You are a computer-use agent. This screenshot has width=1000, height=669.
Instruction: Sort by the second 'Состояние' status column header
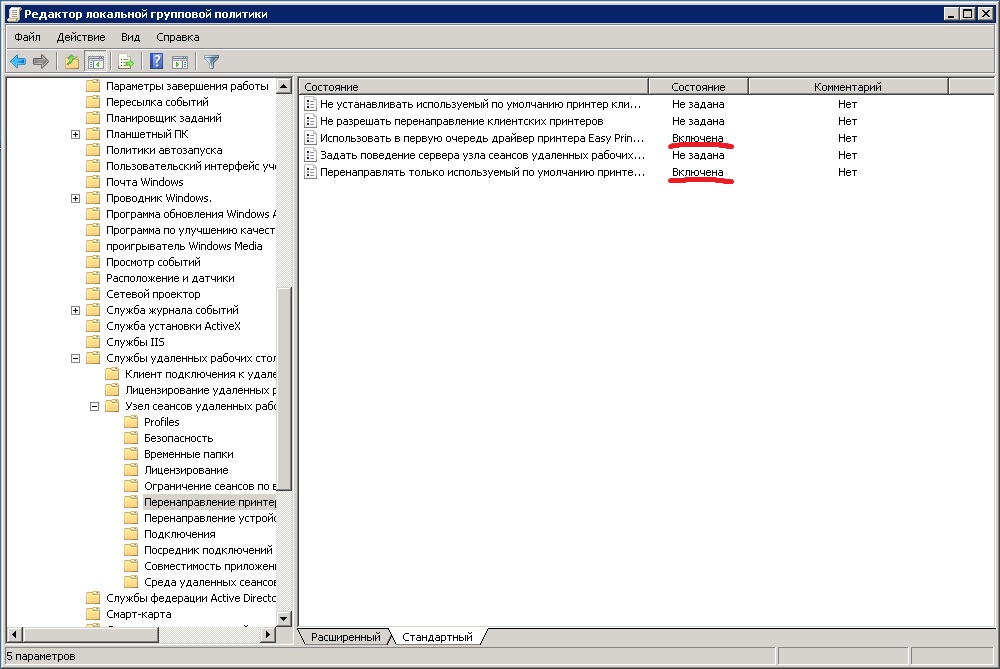coord(698,87)
